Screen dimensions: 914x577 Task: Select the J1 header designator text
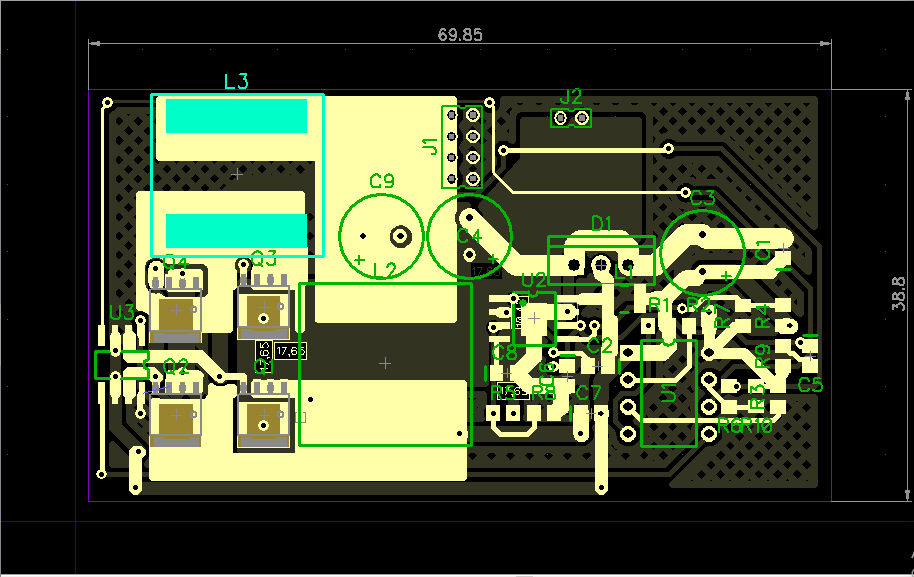[x=430, y=146]
